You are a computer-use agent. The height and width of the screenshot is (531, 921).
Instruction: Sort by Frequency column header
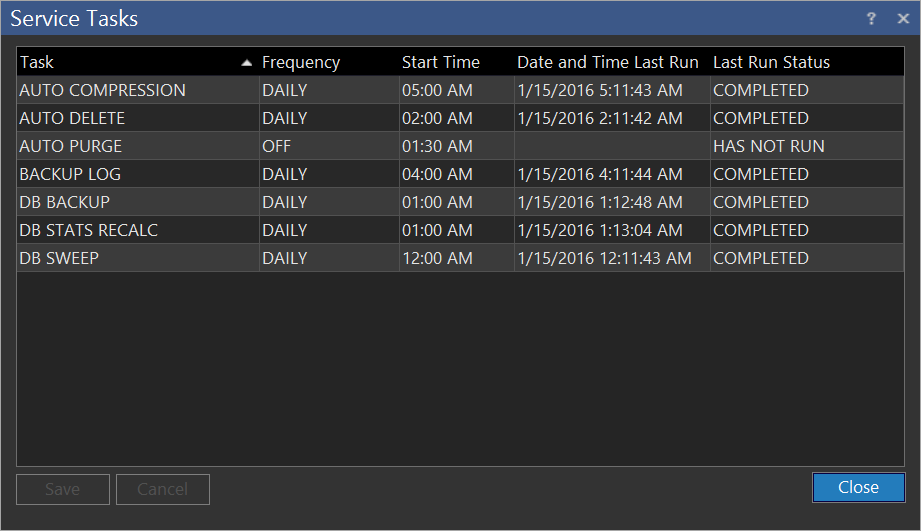click(x=301, y=62)
